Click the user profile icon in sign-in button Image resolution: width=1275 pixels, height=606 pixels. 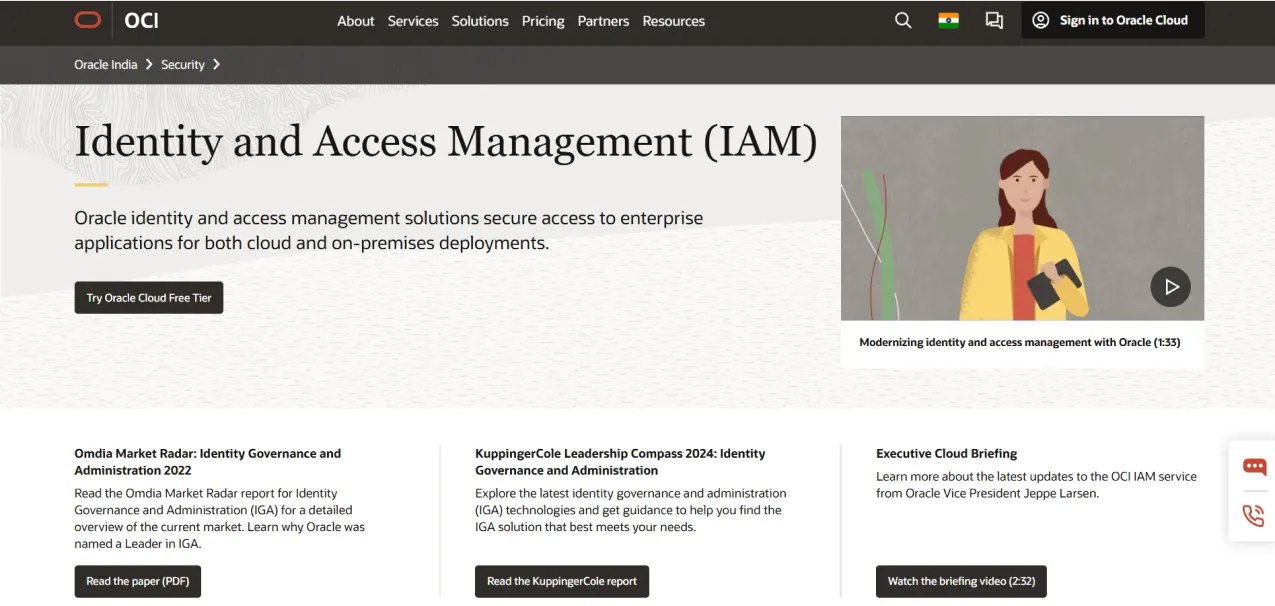pos(1041,20)
